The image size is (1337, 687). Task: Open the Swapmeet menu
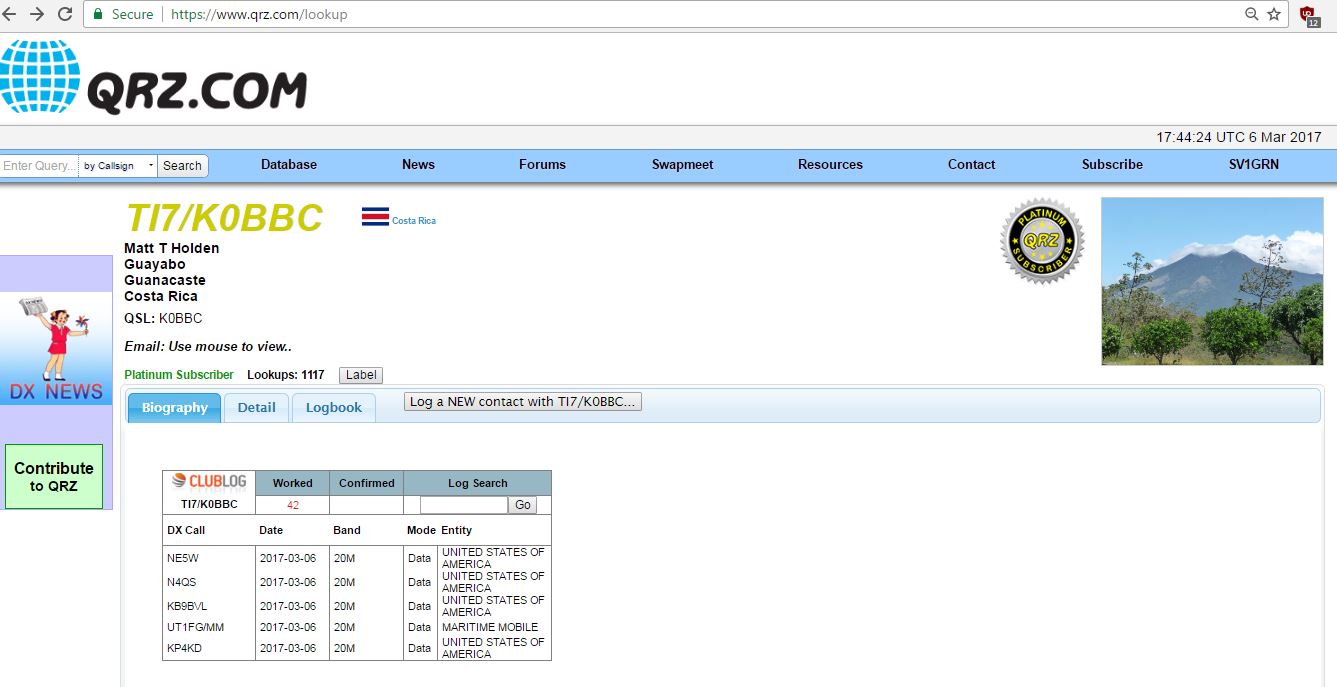(x=683, y=165)
